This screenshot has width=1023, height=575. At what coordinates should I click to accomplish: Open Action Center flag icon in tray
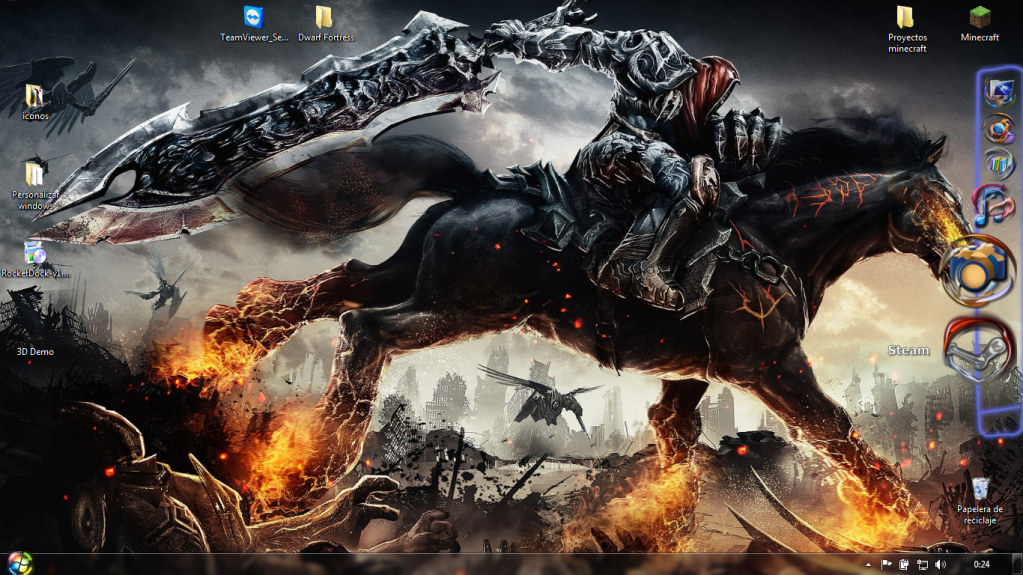pos(886,565)
